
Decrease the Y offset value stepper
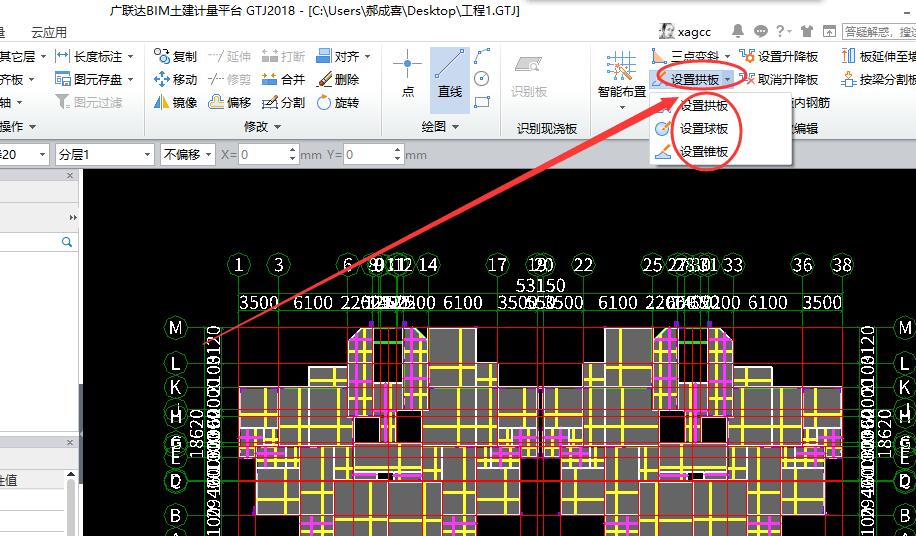(398, 159)
